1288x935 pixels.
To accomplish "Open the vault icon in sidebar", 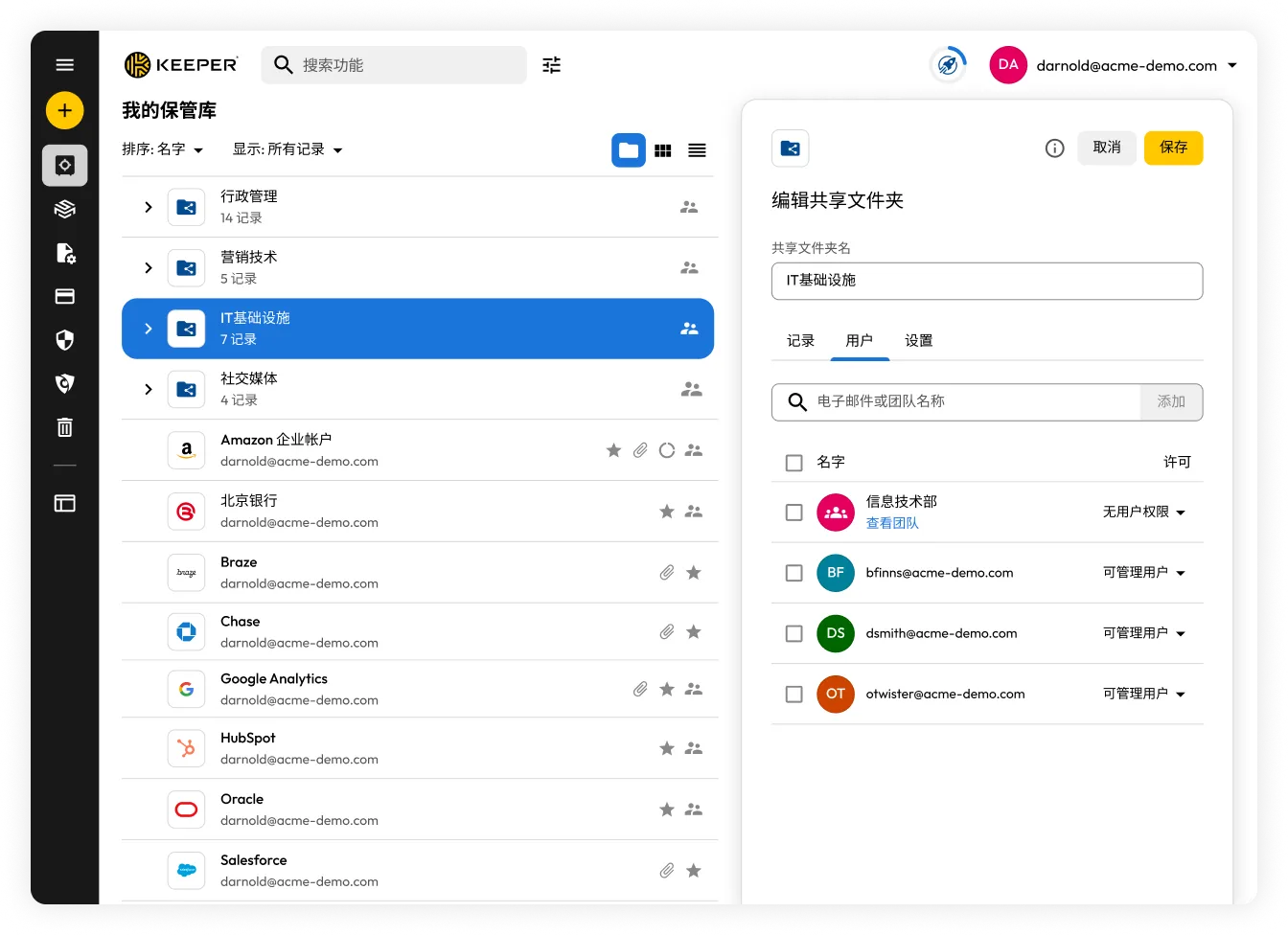I will click(x=64, y=166).
